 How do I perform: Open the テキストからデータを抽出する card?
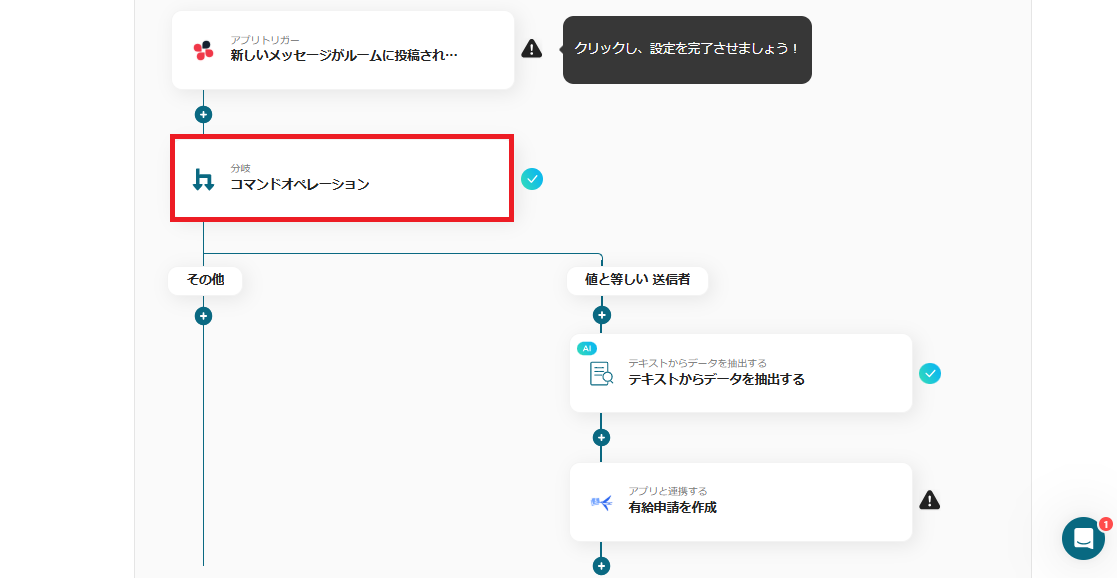point(741,373)
